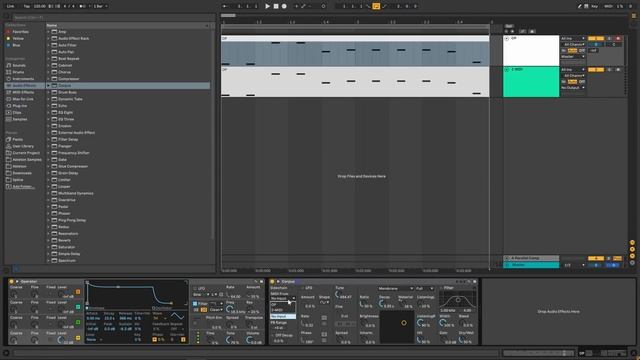Collapse the selected Corpus folder arrow
Viewport: 640px width, 360px height.
pos(48,86)
